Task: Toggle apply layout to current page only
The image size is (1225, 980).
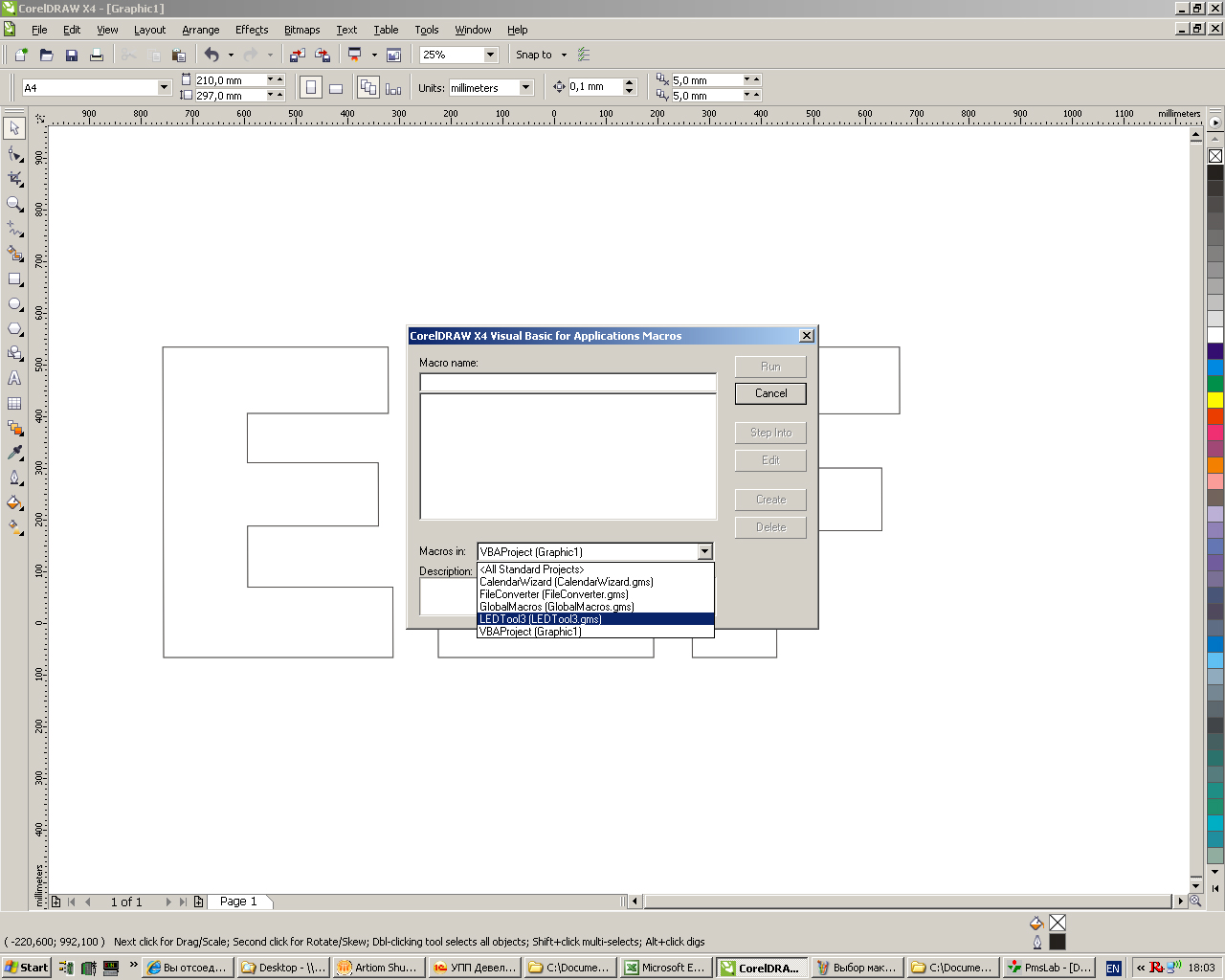Action: pos(393,88)
